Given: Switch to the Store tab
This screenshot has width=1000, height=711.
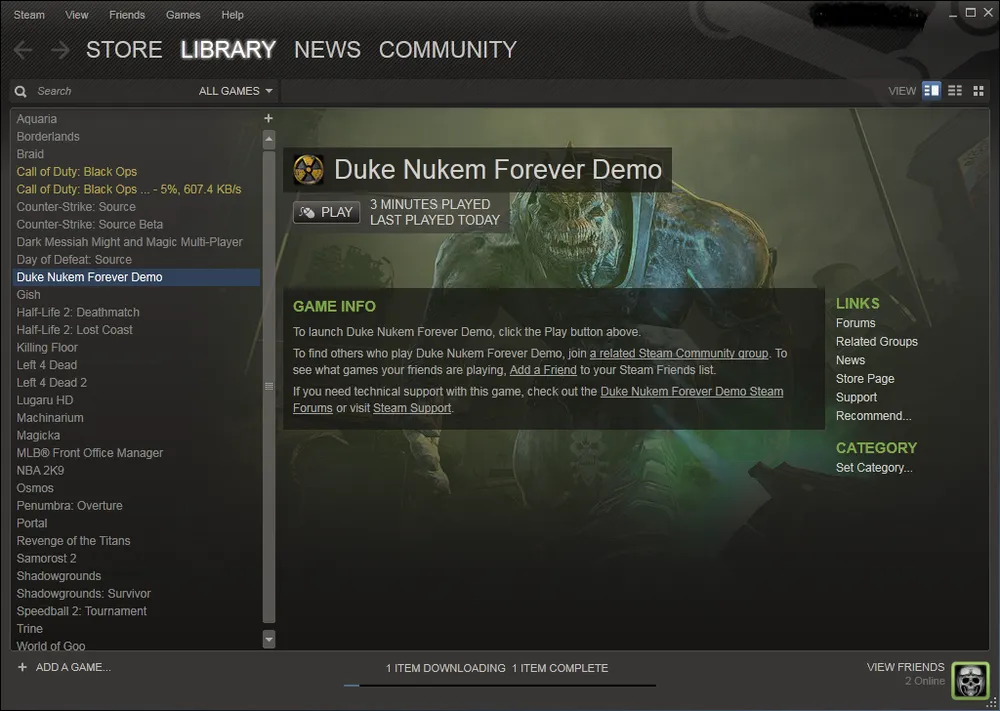Looking at the screenshot, I should click(124, 50).
